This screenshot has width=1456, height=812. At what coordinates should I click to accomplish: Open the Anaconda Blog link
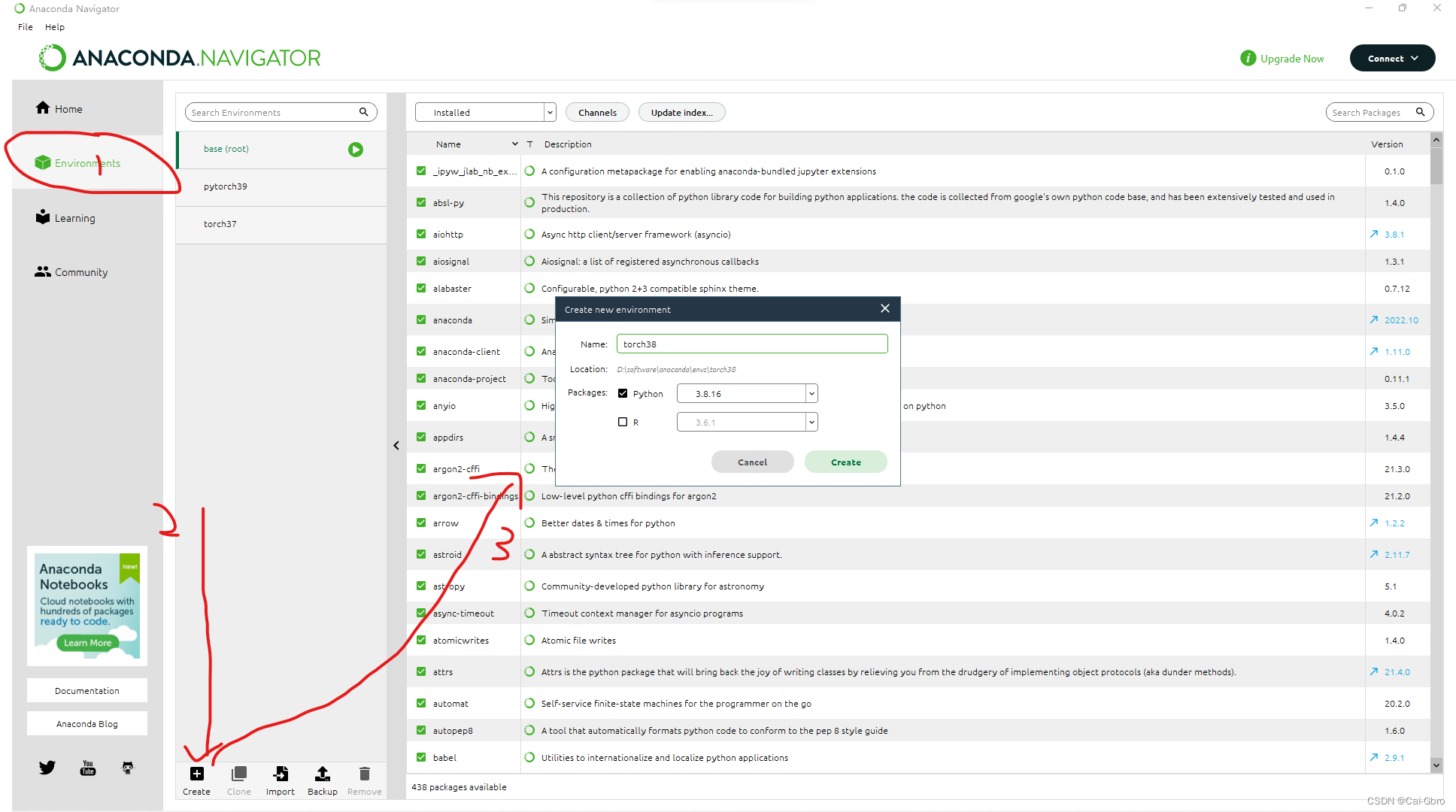87,723
